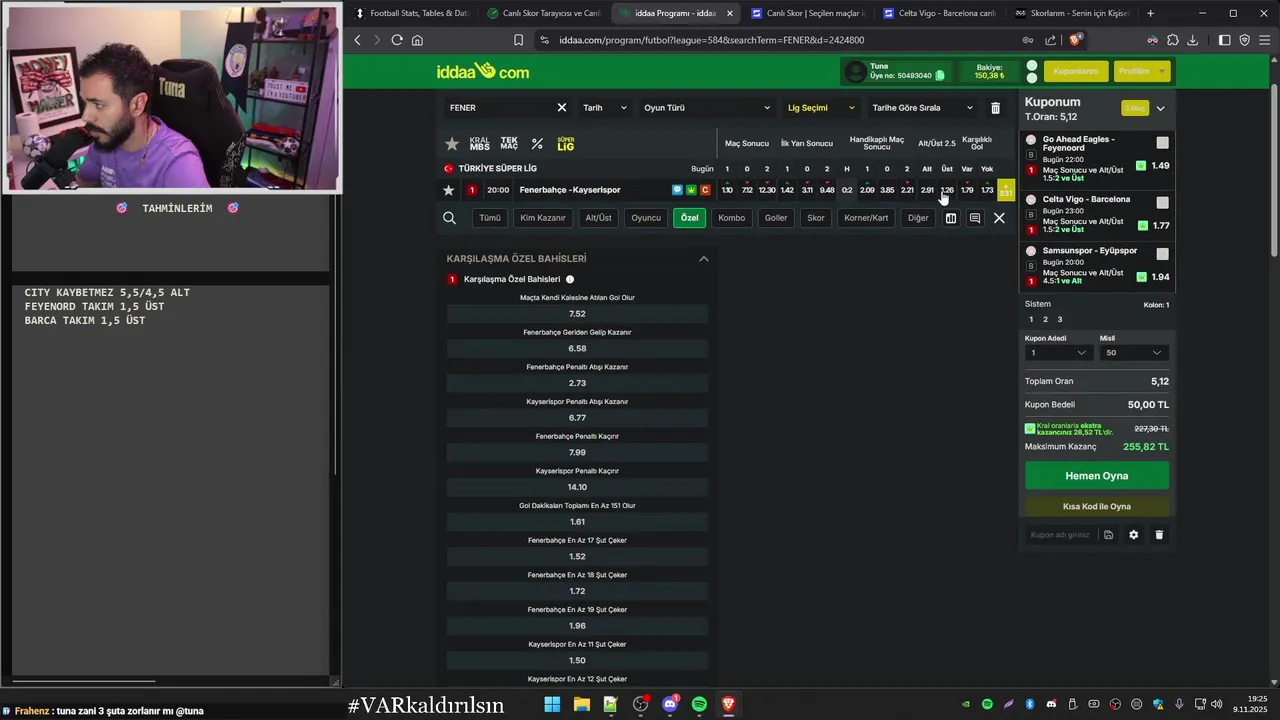
Task: Open the green crown Kral oran icon
Action: coord(691,190)
